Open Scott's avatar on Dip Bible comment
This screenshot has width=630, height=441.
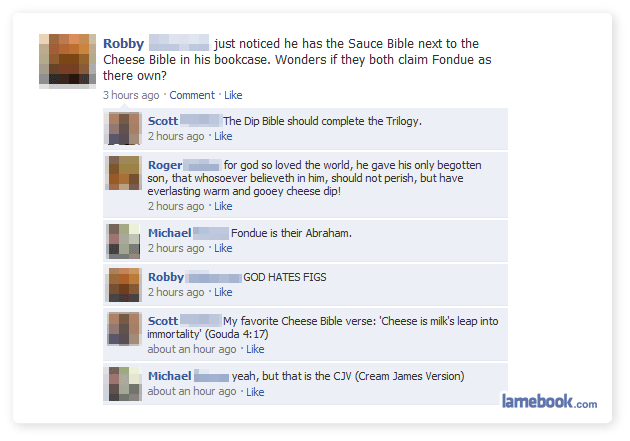coord(124,128)
